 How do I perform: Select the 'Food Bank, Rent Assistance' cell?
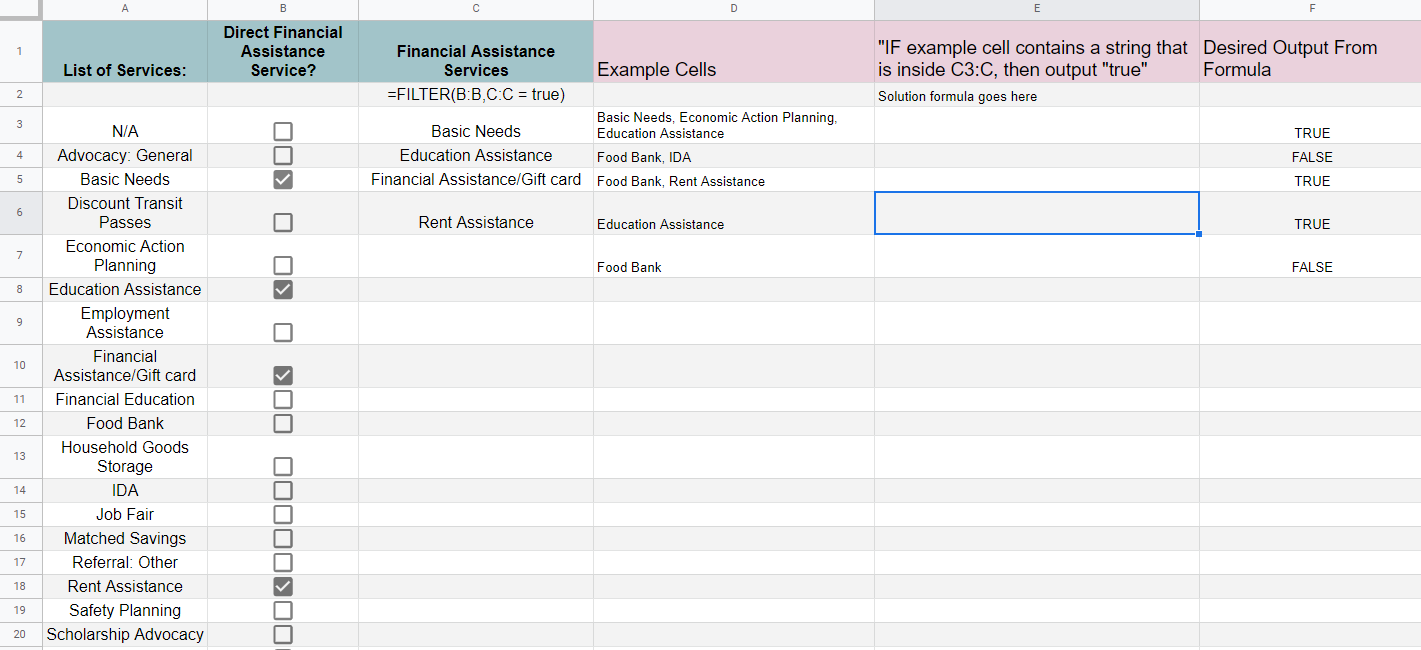734,180
